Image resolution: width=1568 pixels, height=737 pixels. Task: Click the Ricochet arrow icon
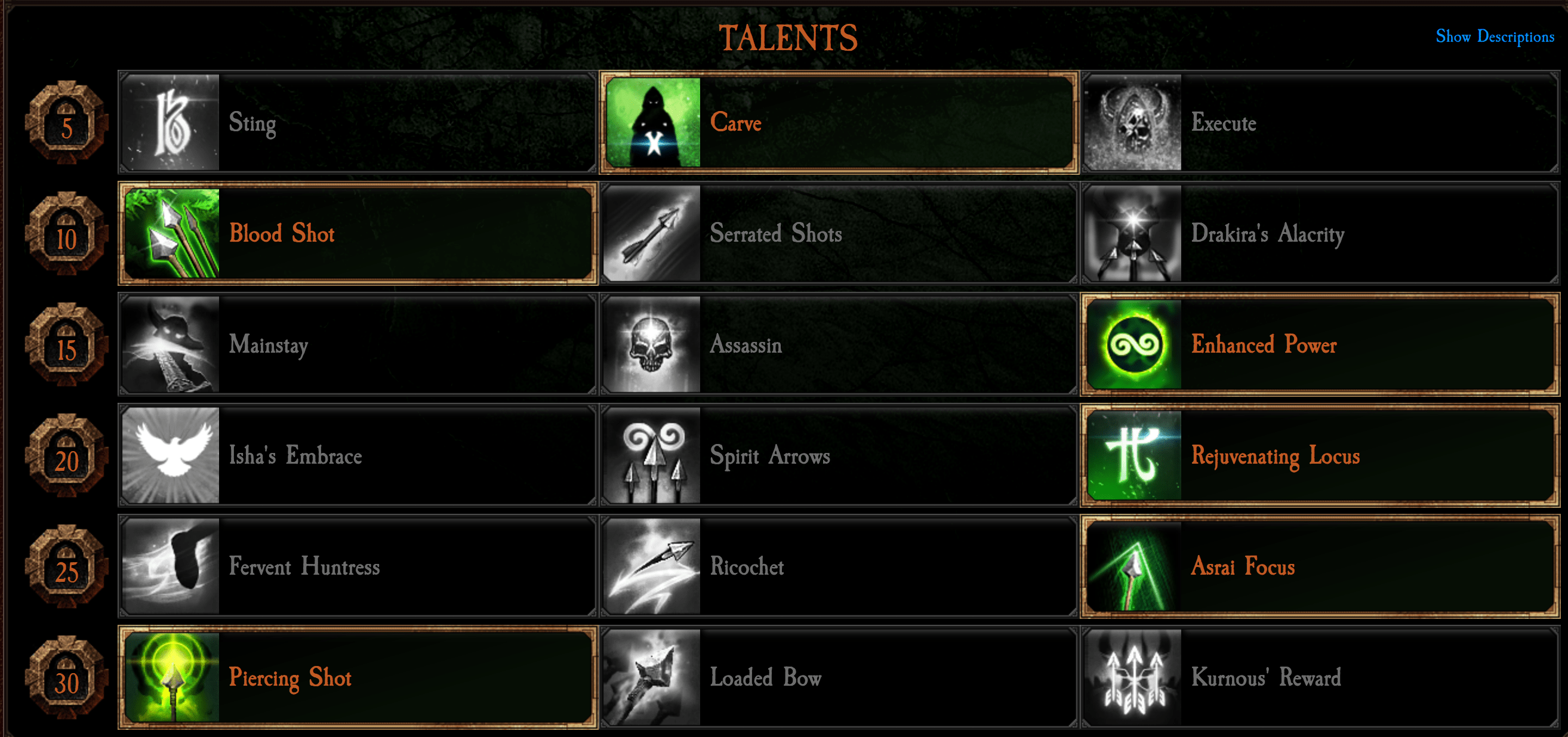tap(652, 566)
